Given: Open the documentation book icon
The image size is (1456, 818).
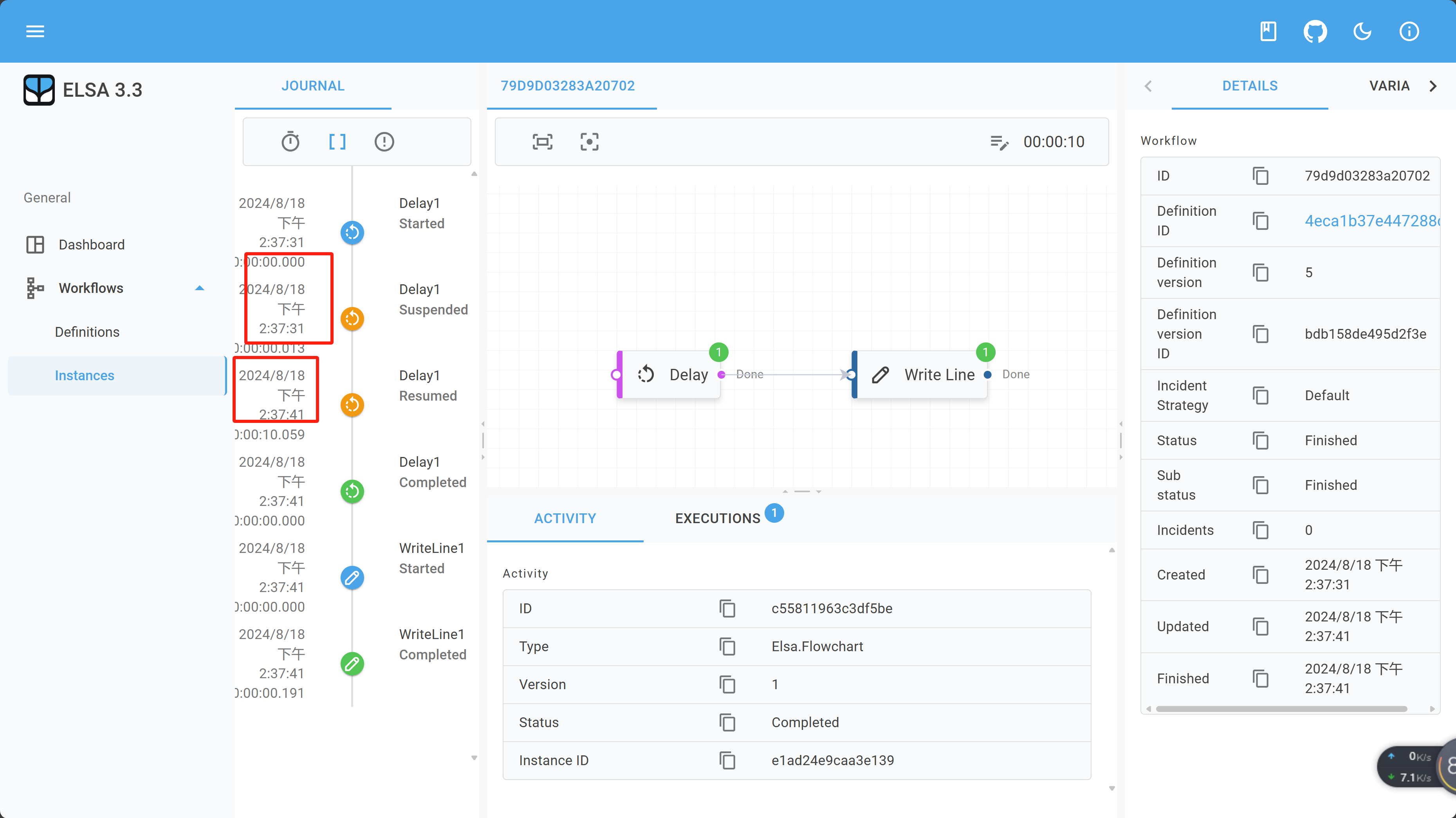Looking at the screenshot, I should (1268, 31).
